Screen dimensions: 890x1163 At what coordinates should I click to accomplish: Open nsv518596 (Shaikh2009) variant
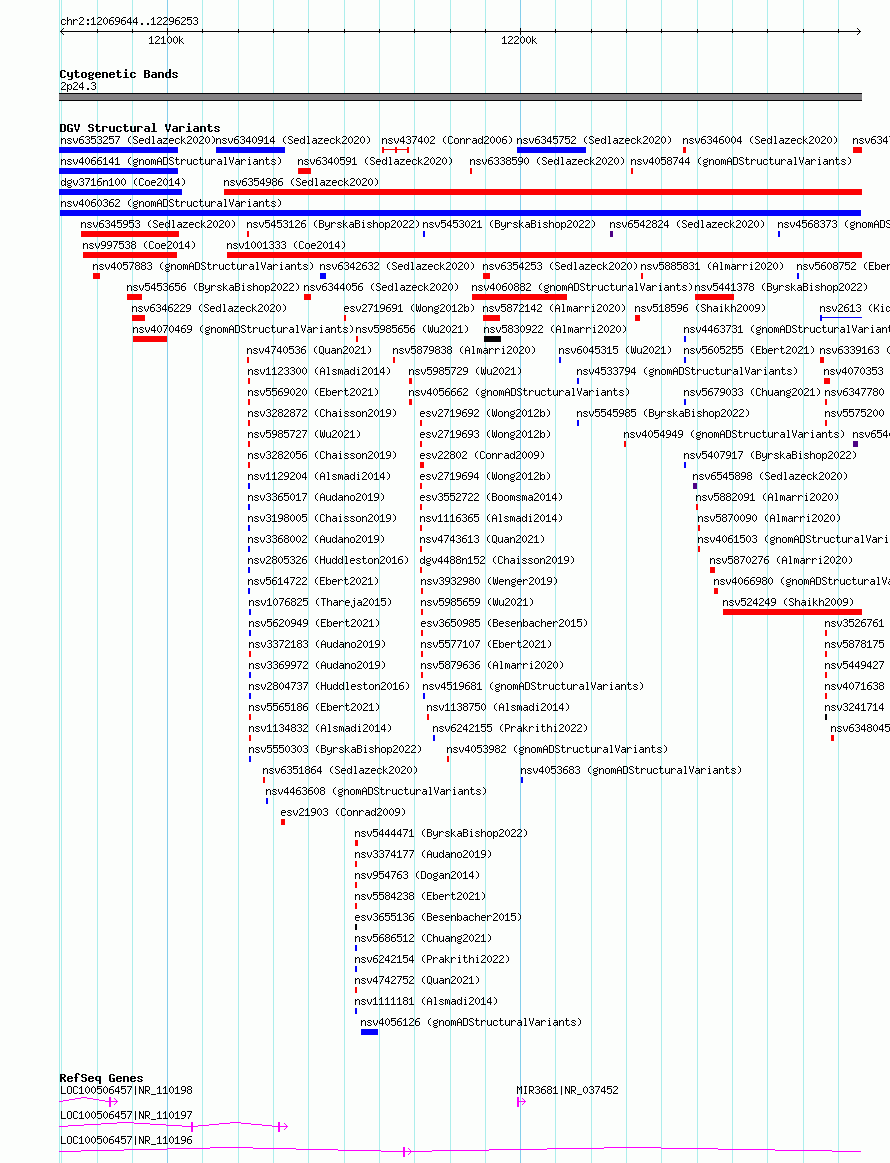pos(700,308)
